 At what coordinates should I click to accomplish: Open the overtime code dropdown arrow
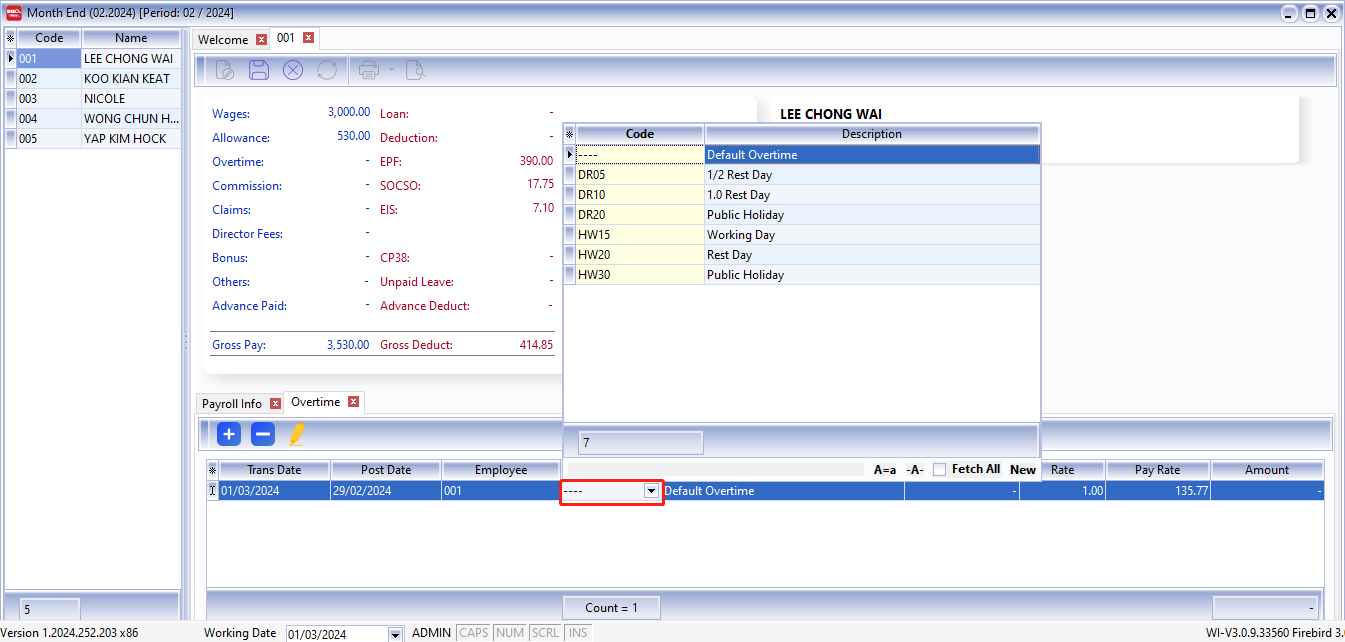pyautogui.click(x=651, y=491)
